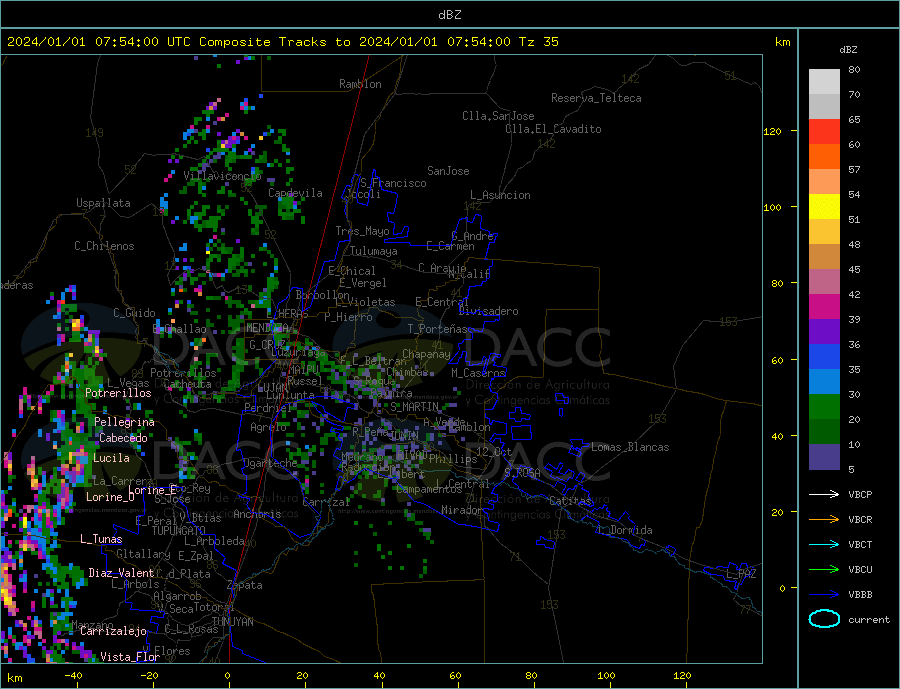Click the white Carrizalejo label
Screen dimensions: 900x689
click(113, 631)
